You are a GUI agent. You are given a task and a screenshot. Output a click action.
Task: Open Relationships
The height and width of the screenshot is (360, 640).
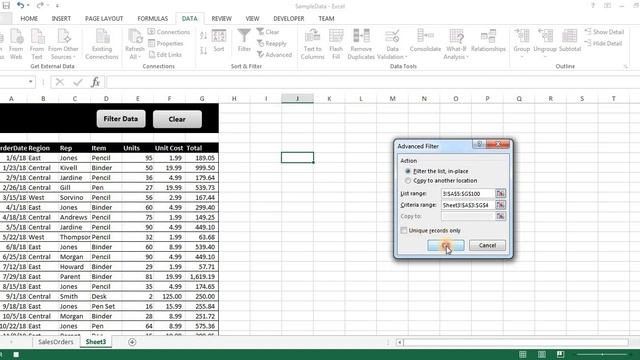pos(488,41)
